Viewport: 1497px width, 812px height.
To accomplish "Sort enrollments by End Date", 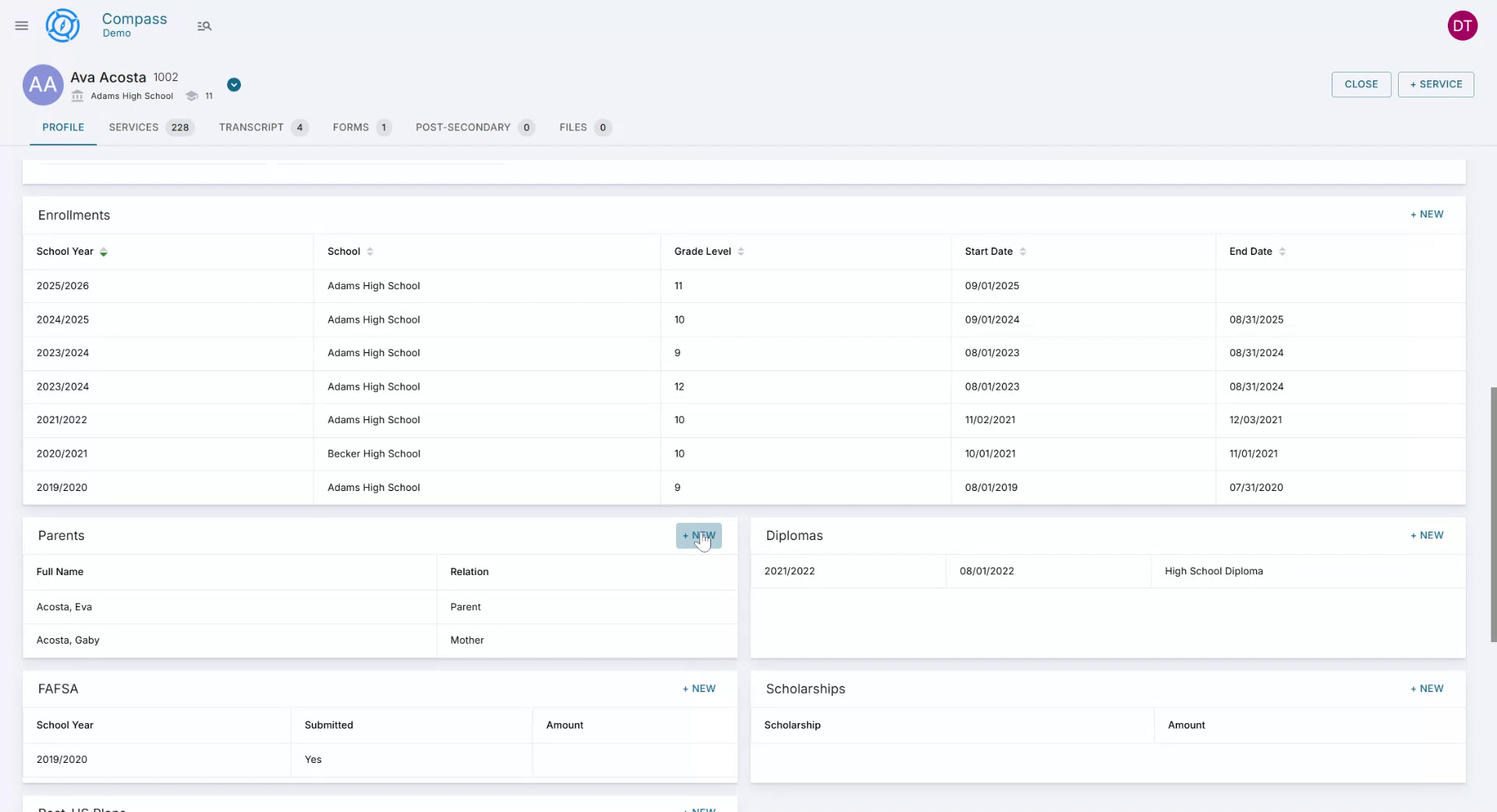I will [1283, 252].
